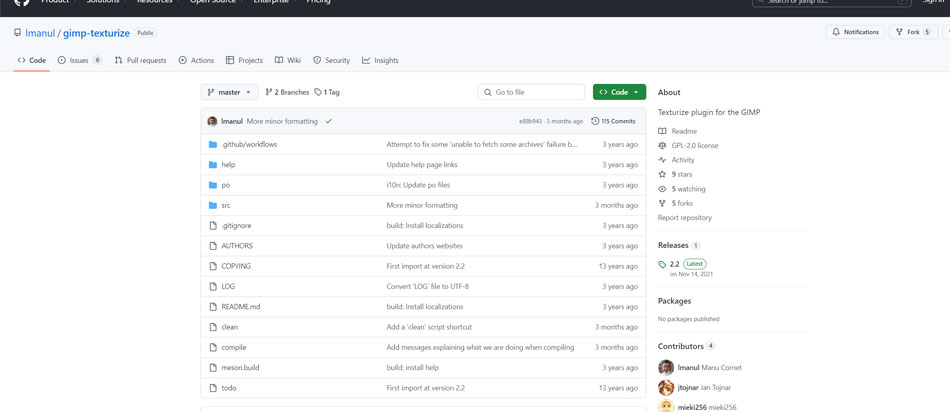Image resolution: width=950 pixels, height=412 pixels.
Task: Click the watching eye icon
Action: (662, 189)
